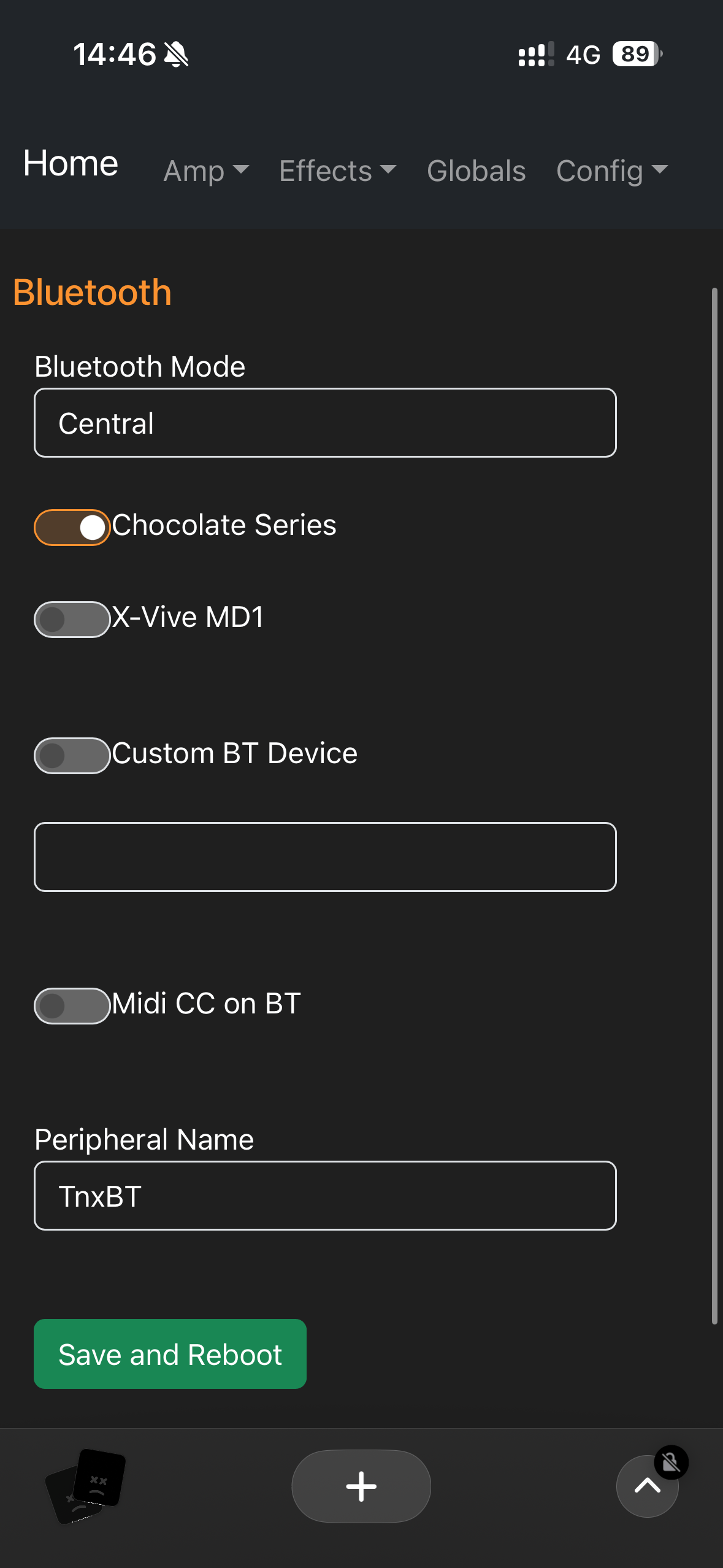This screenshot has width=723, height=1568.
Task: Open the Effects dropdown menu
Action: coord(337,171)
